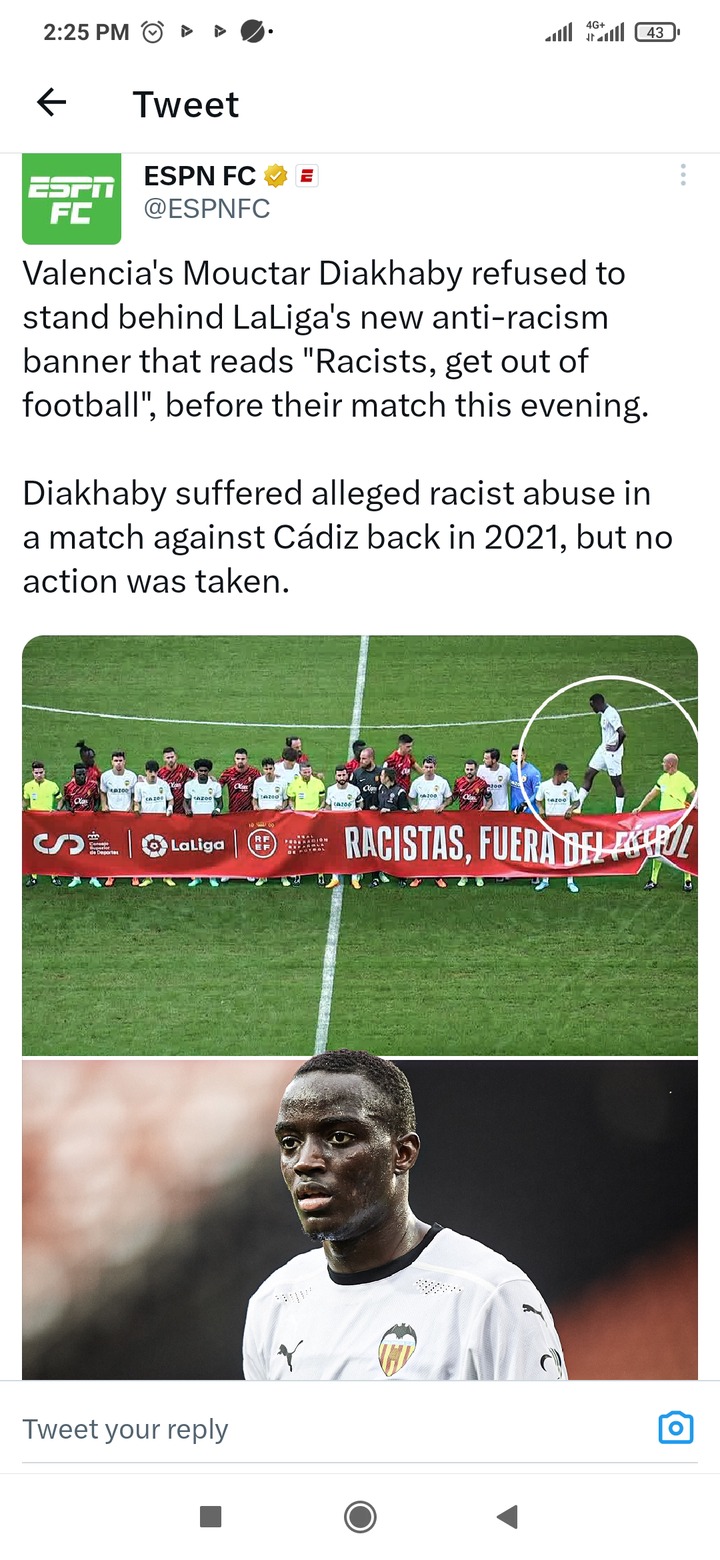The image size is (720, 1560).
Task: Tap the red ESPN affiliate badge
Action: [307, 176]
